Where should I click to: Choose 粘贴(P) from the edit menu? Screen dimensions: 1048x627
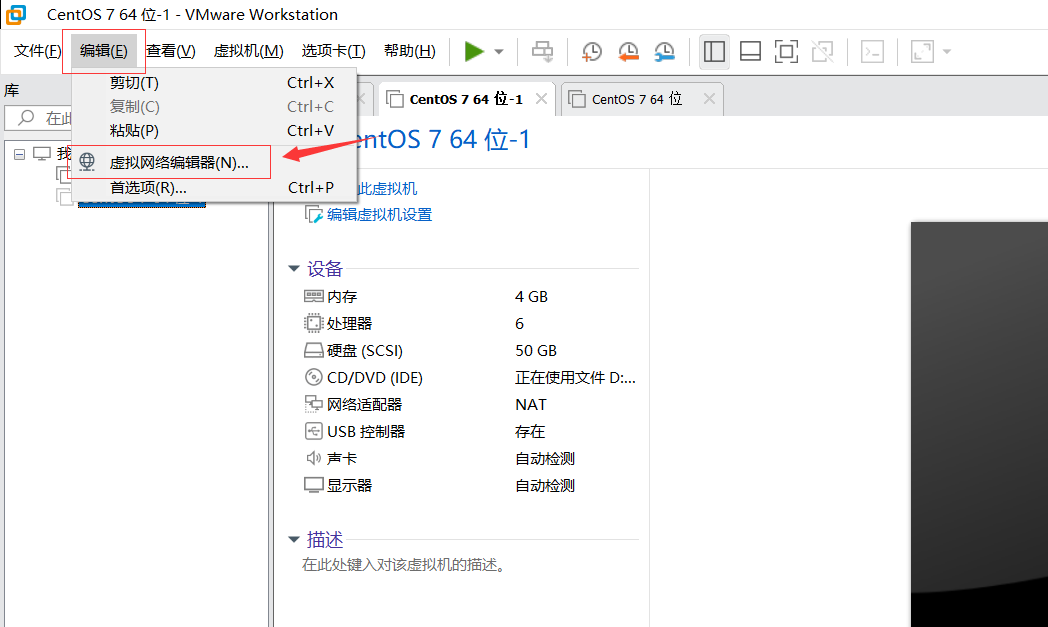pos(214,131)
